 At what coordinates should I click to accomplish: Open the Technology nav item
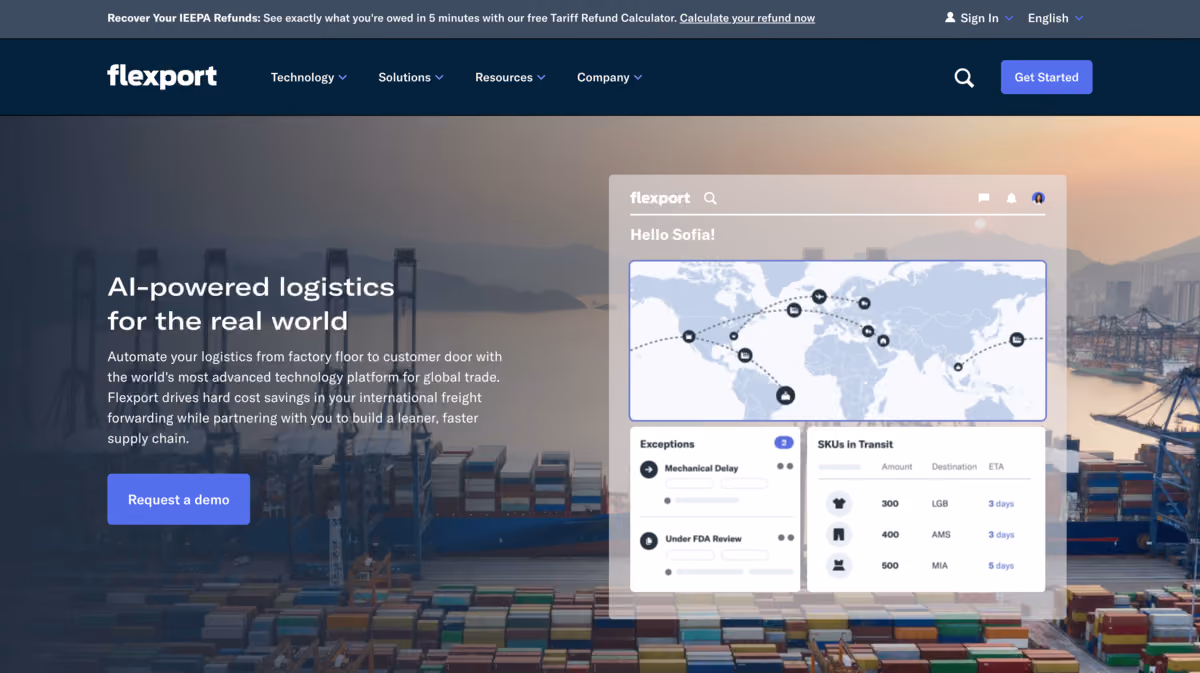pos(302,77)
